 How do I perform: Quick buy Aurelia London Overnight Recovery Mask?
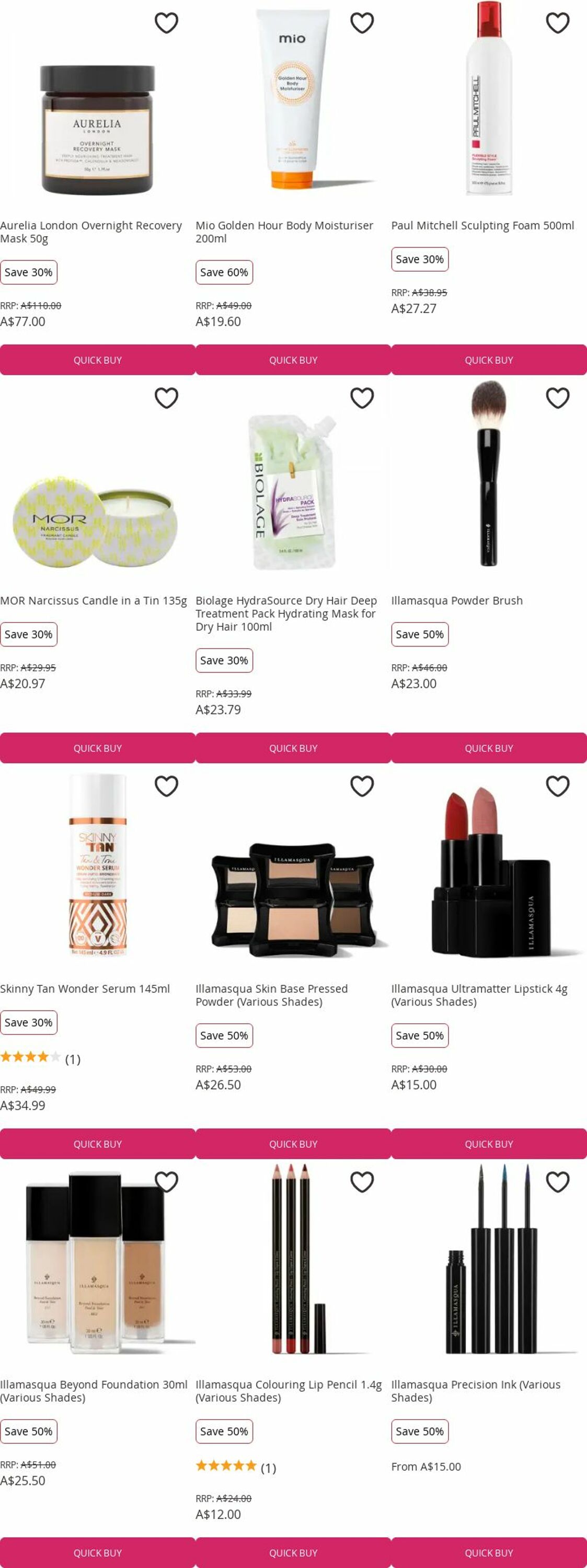coord(97,360)
